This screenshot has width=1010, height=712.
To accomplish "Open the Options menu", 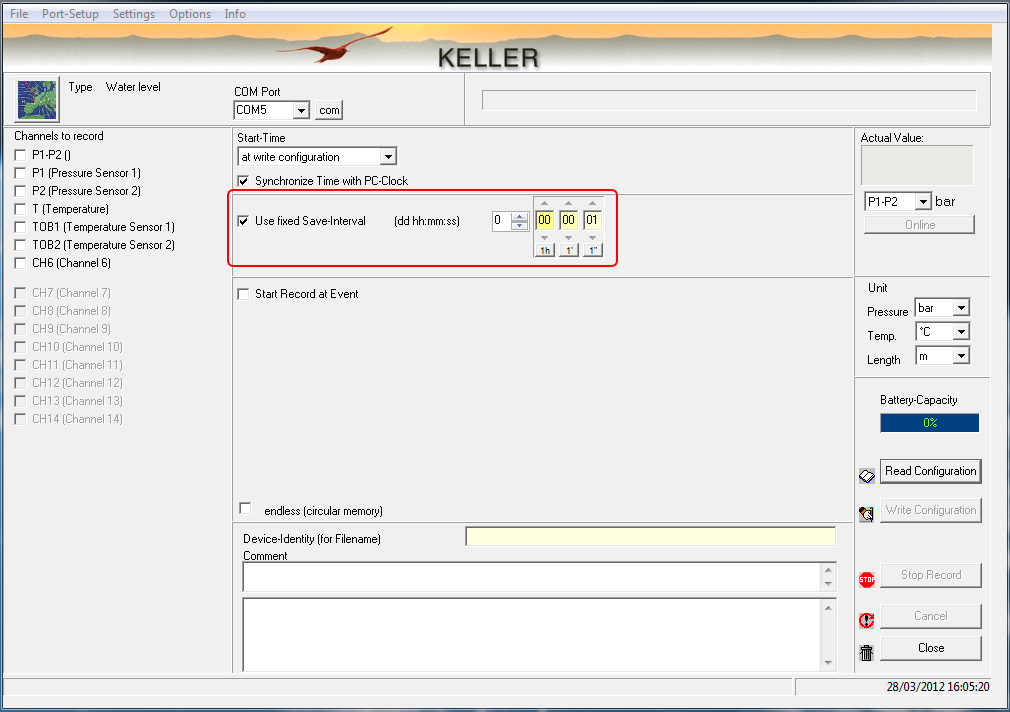I will pos(189,14).
